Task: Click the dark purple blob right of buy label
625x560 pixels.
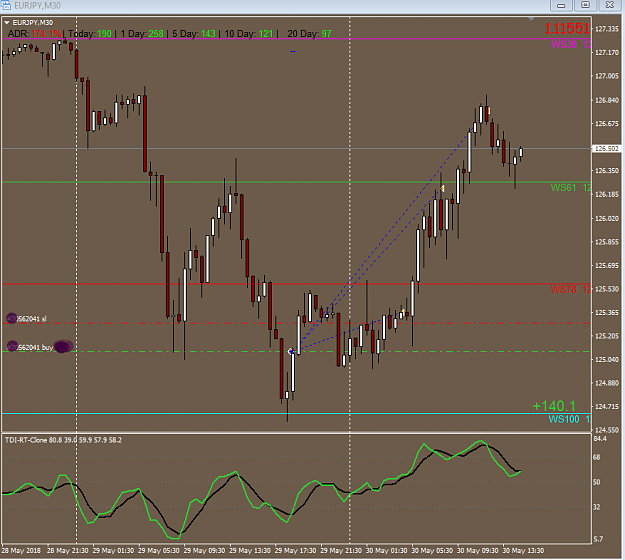Action: click(x=63, y=346)
